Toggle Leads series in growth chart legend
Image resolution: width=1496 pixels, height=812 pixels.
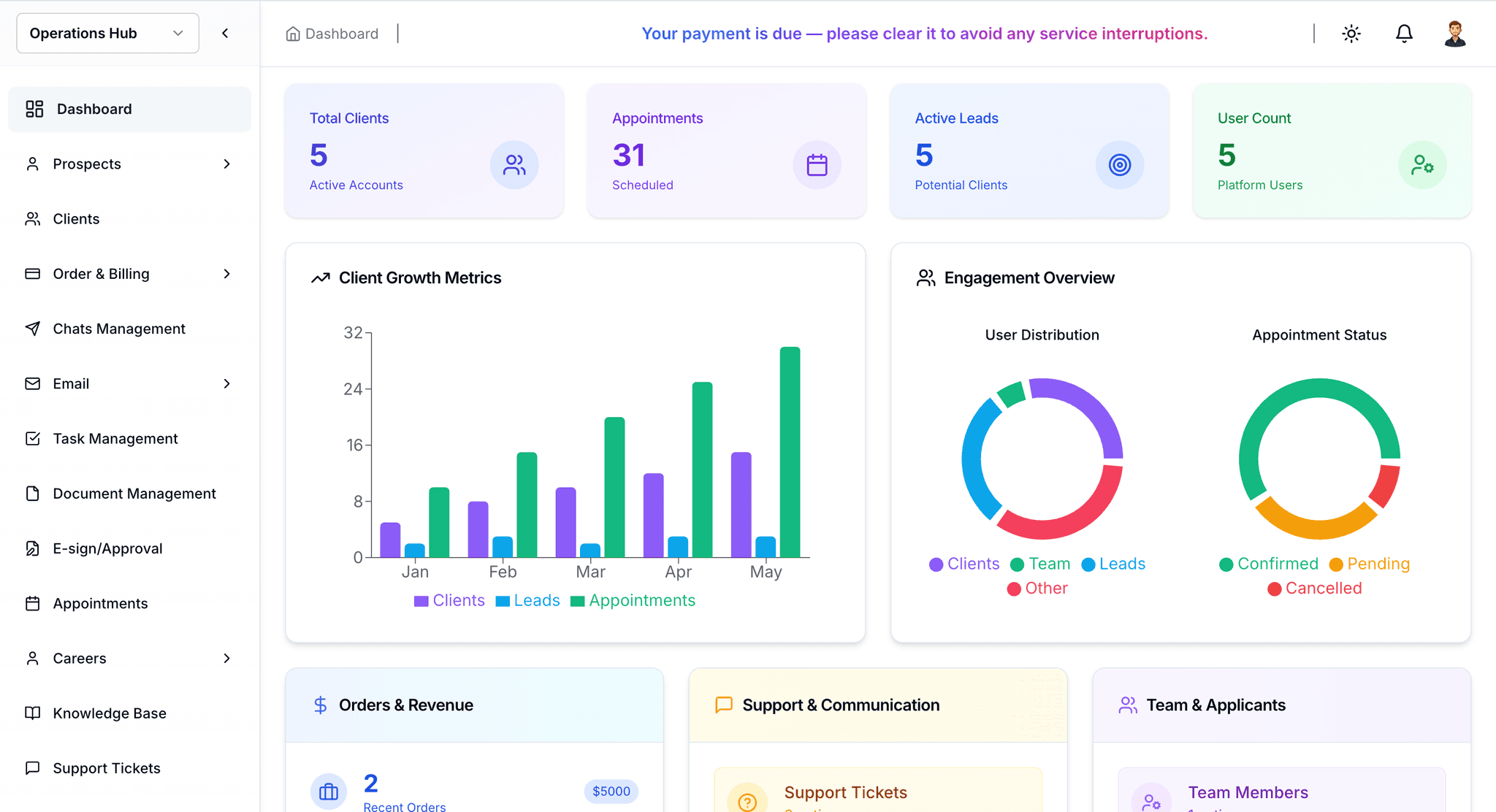(527, 600)
